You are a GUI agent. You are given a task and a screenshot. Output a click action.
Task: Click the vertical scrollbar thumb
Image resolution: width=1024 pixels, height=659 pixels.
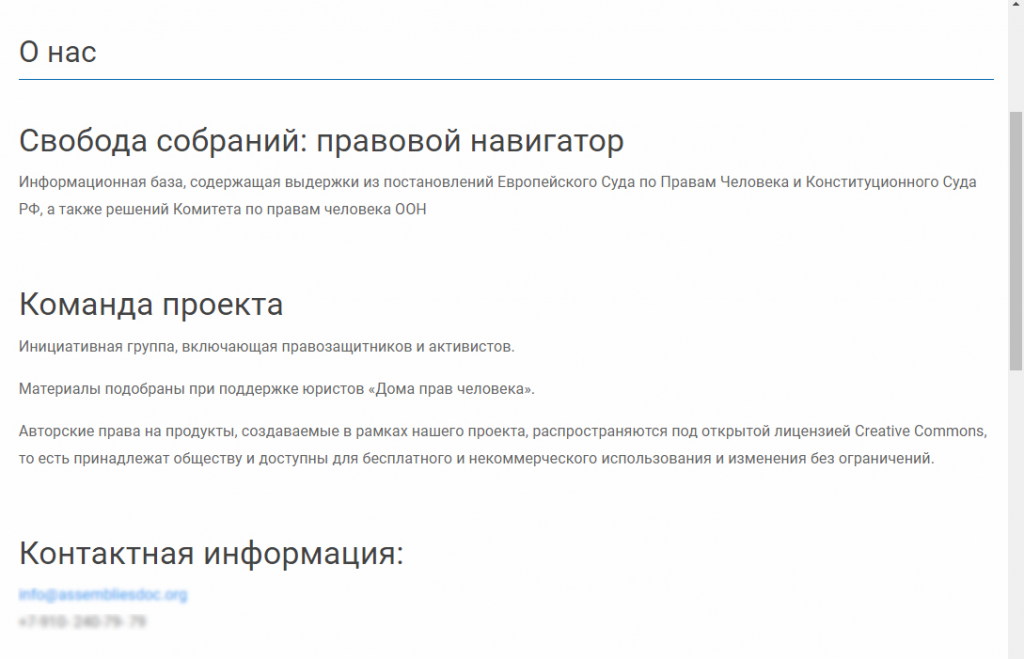tap(1016, 240)
